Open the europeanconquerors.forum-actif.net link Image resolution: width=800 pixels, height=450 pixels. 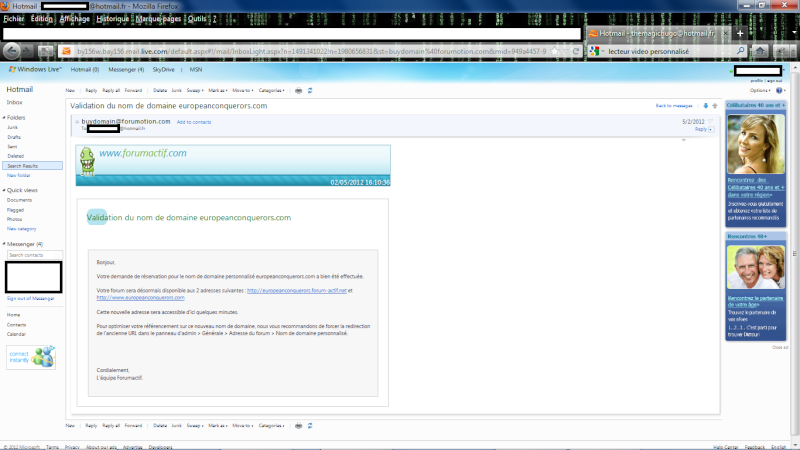[x=296, y=290]
